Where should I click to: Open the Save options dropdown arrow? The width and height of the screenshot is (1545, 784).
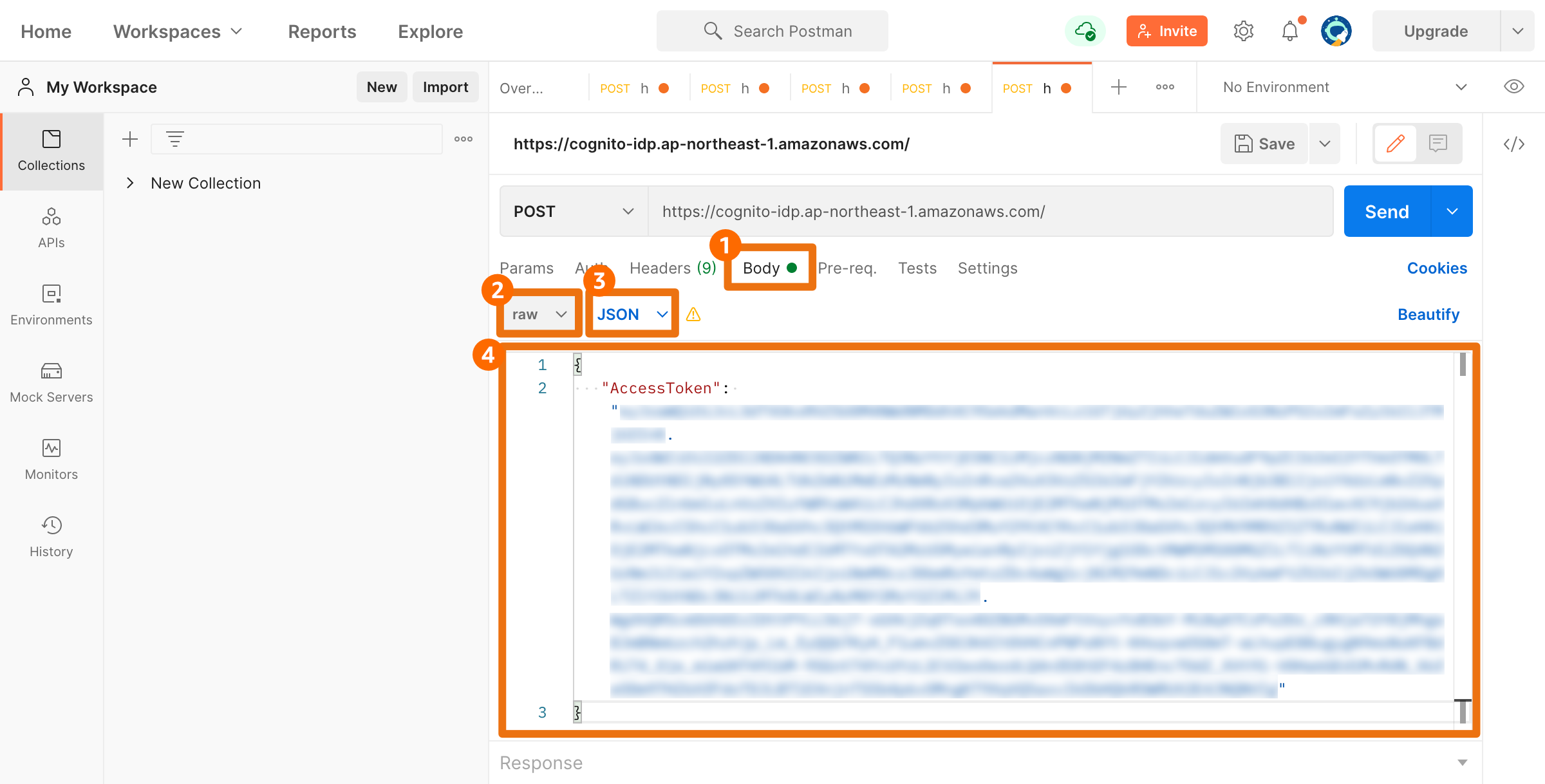(1325, 144)
